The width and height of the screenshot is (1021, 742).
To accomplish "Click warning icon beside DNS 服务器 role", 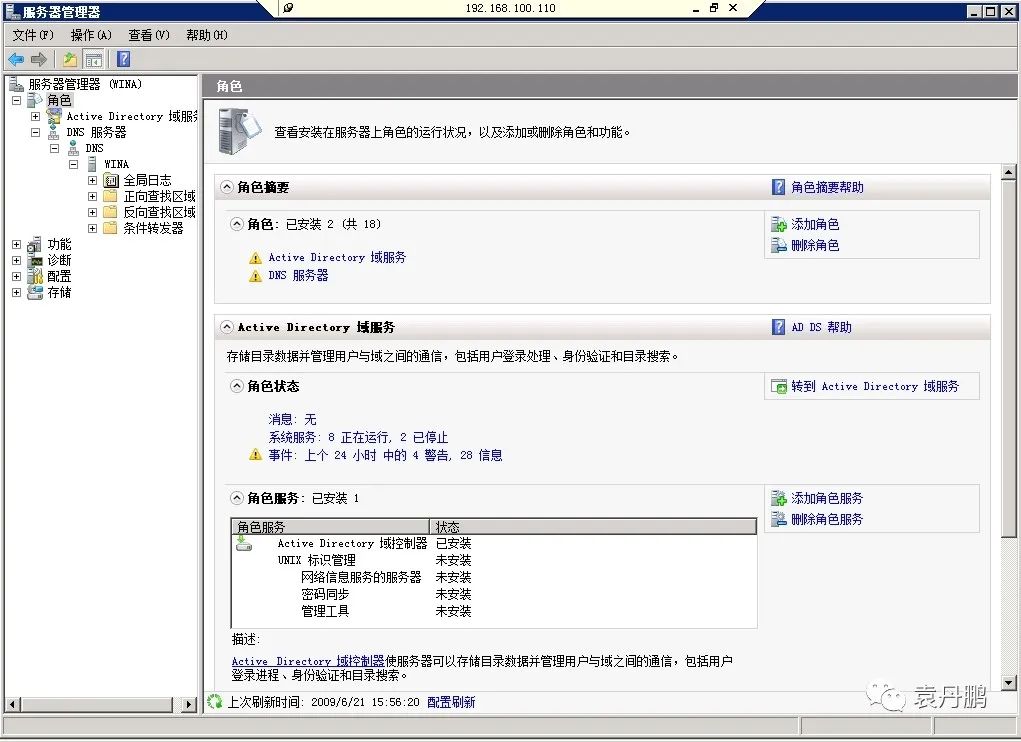I will 255,276.
